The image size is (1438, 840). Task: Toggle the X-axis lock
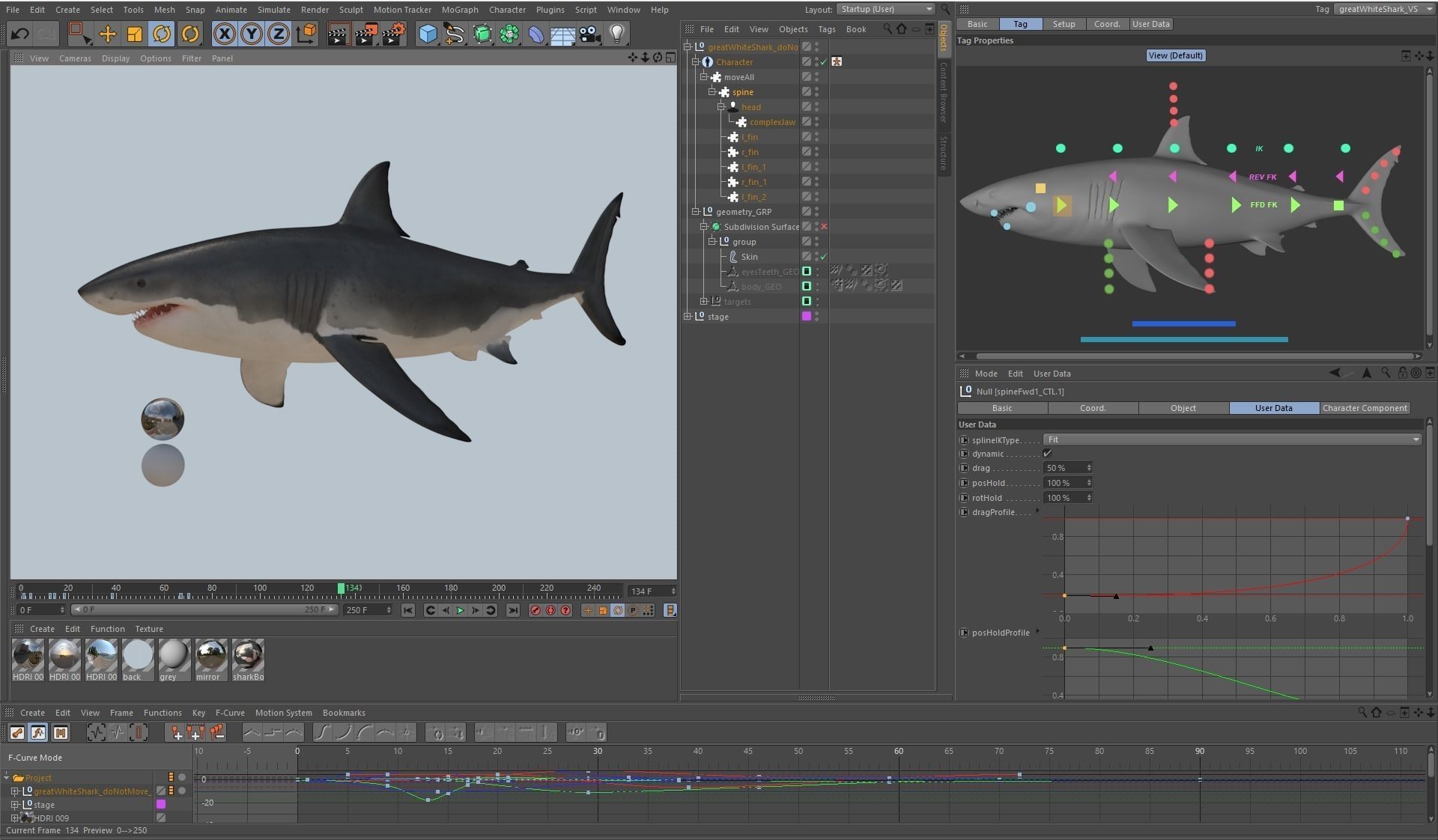click(x=224, y=34)
